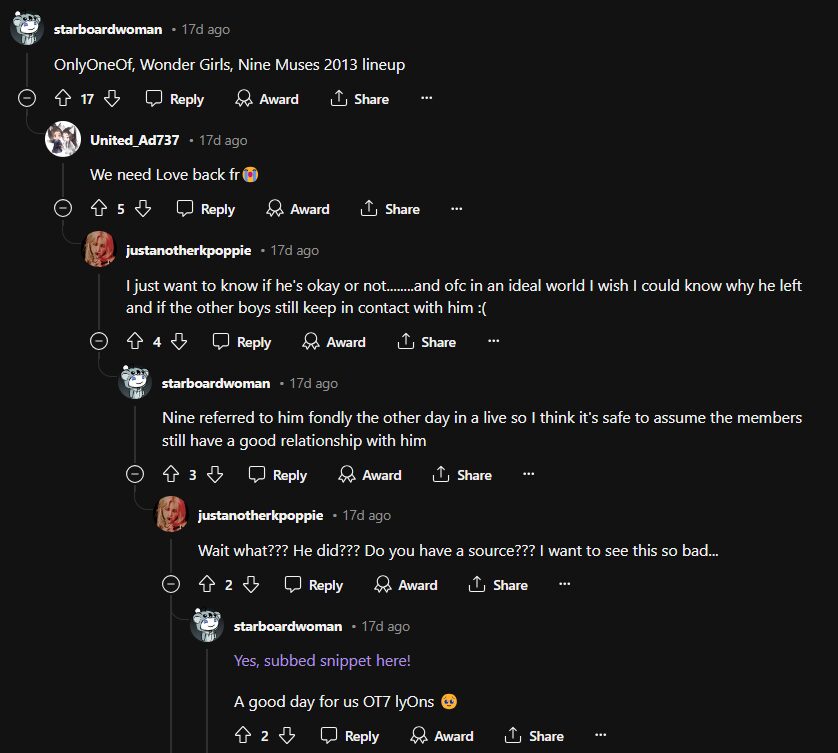
Task: Share United_Ad737's 'We need Love back' comment
Action: pyautogui.click(x=389, y=209)
